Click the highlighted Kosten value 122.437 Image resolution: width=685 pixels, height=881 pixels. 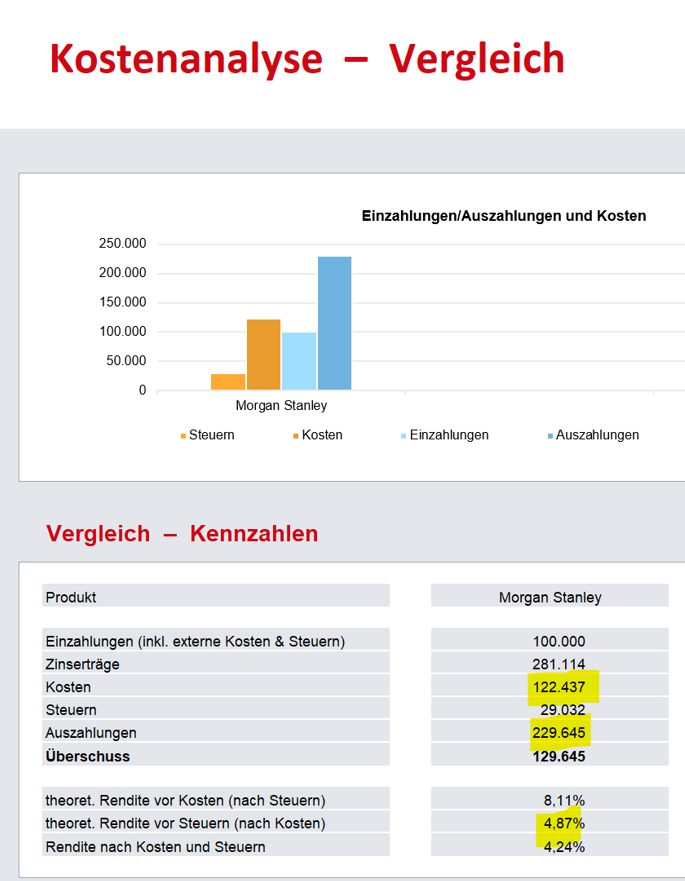coord(559,687)
